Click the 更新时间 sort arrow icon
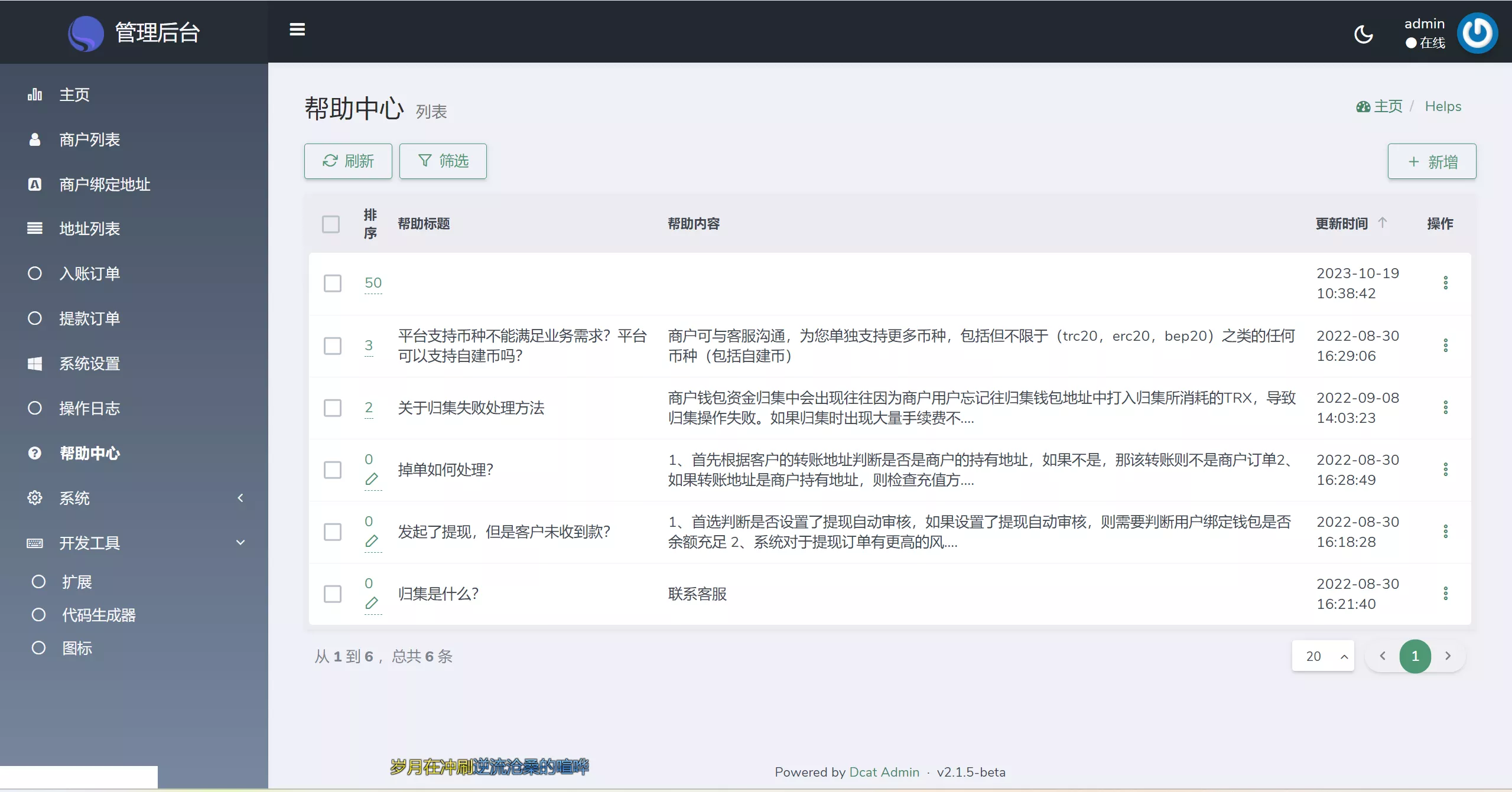 coord(1382,223)
